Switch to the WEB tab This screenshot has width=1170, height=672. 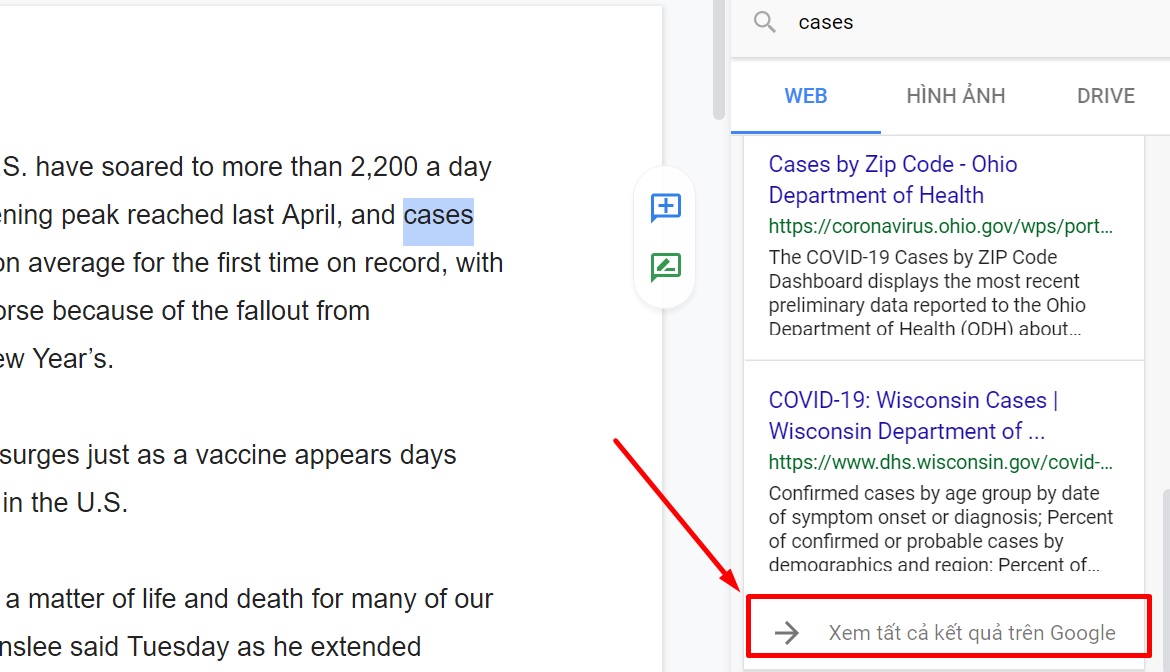point(806,96)
